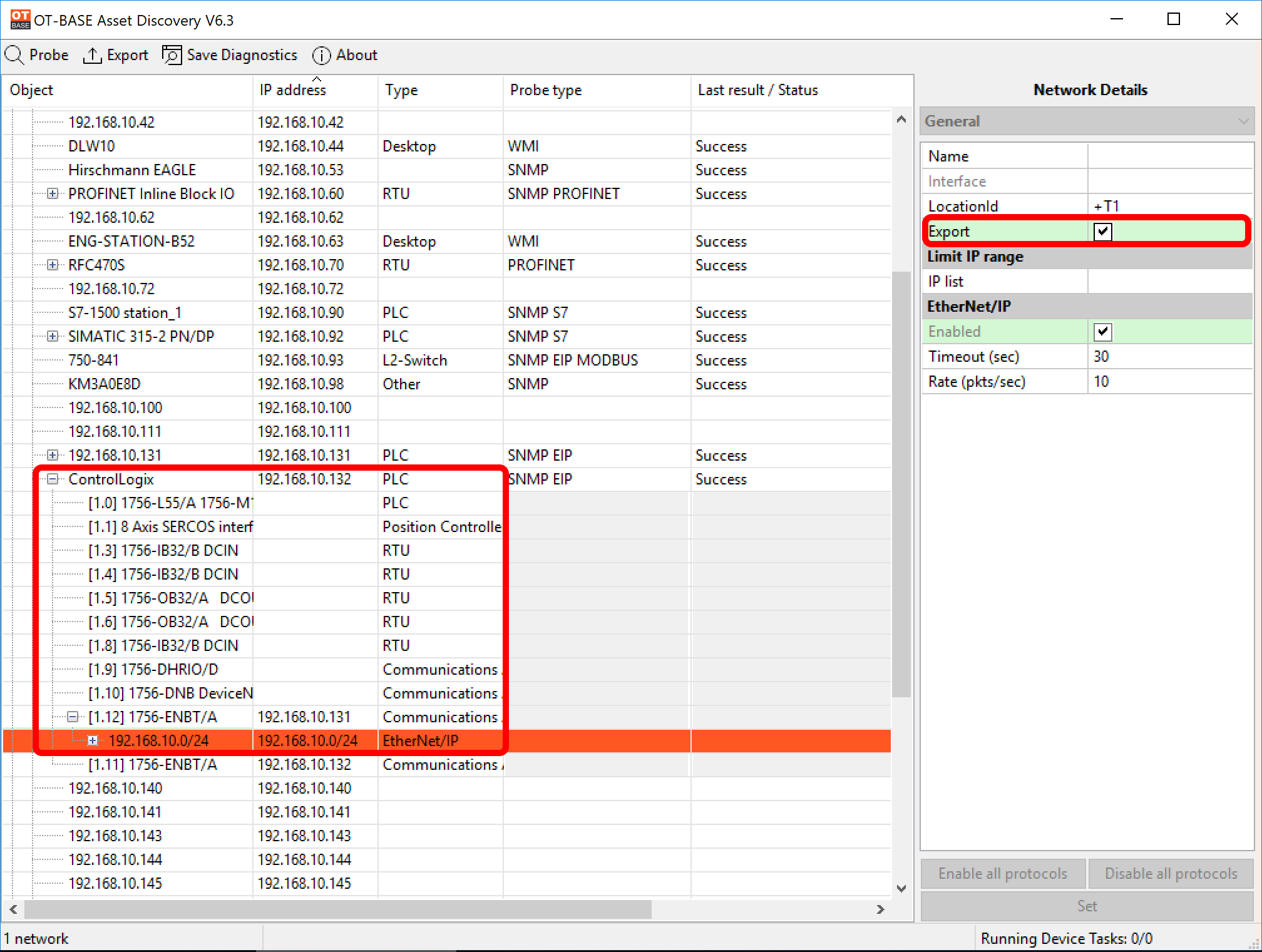Open the About toolbar item
Screen dimensions: 1262x952
pyautogui.click(x=345, y=55)
